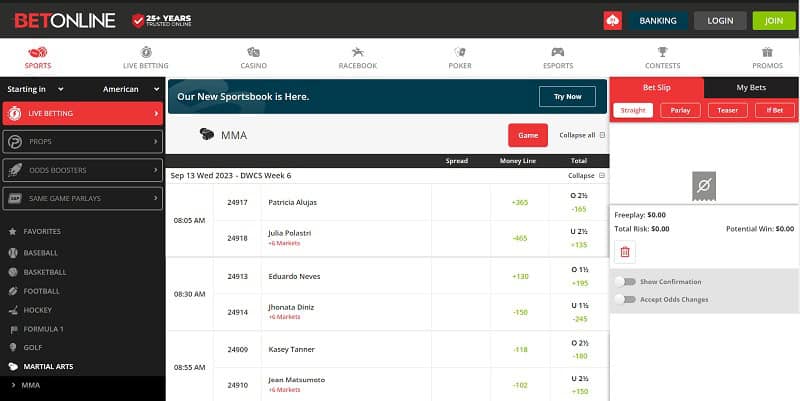800x401 pixels.
Task: Open +6 Markets under Jean Matsumoto
Action: click(x=284, y=390)
